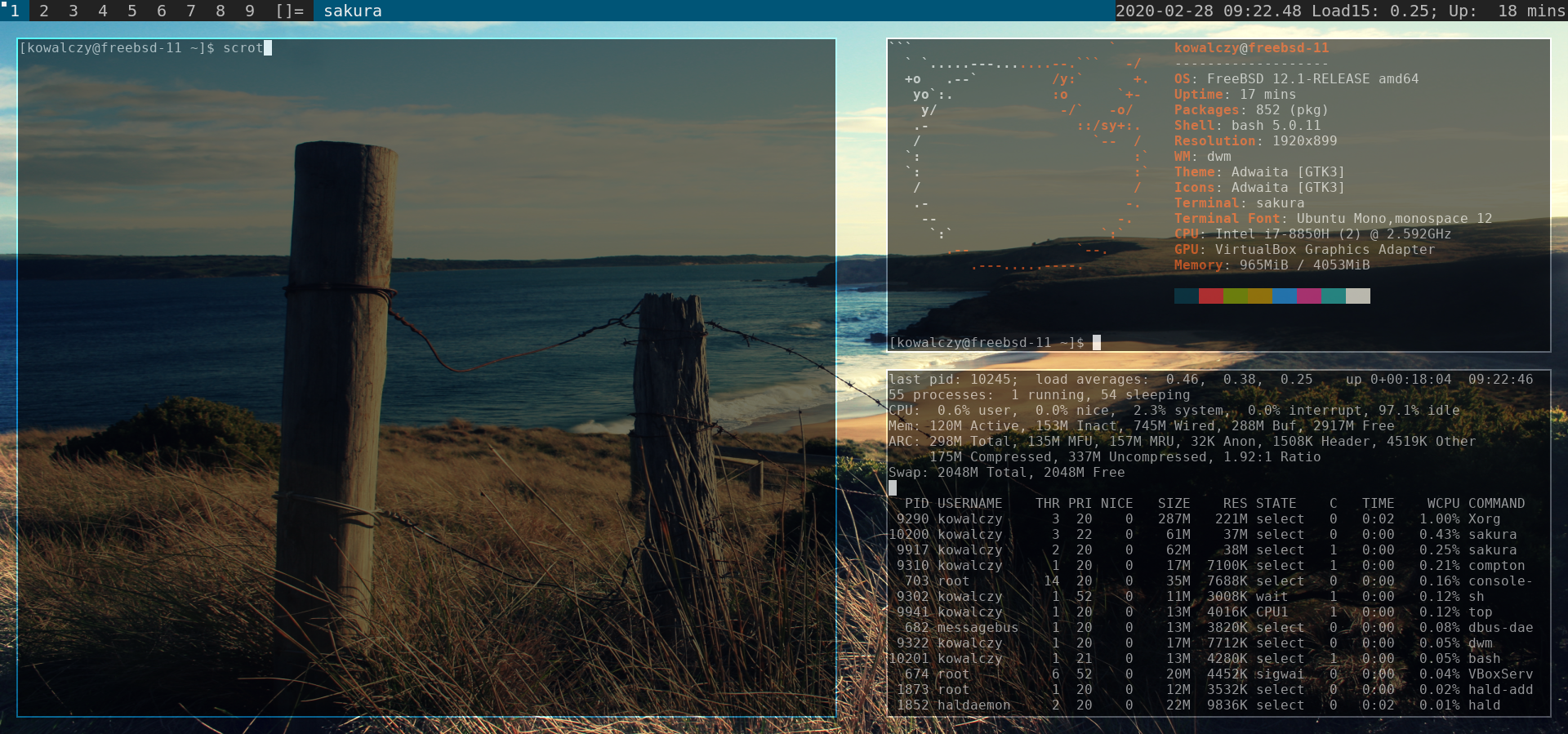The height and width of the screenshot is (734, 1568).
Task: Click the light gray color block
Action: pyautogui.click(x=1358, y=296)
